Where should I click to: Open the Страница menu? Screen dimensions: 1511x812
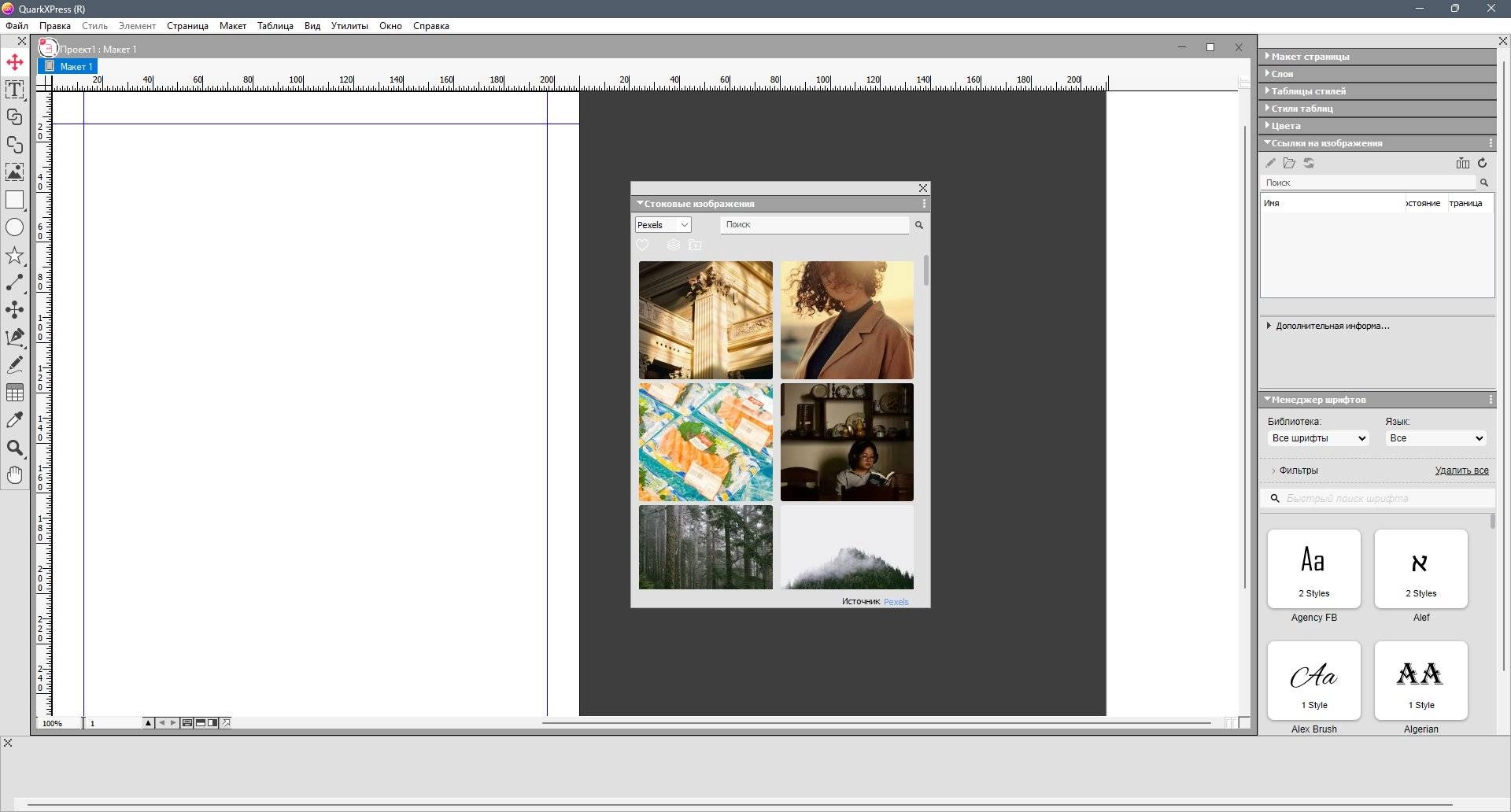click(187, 26)
